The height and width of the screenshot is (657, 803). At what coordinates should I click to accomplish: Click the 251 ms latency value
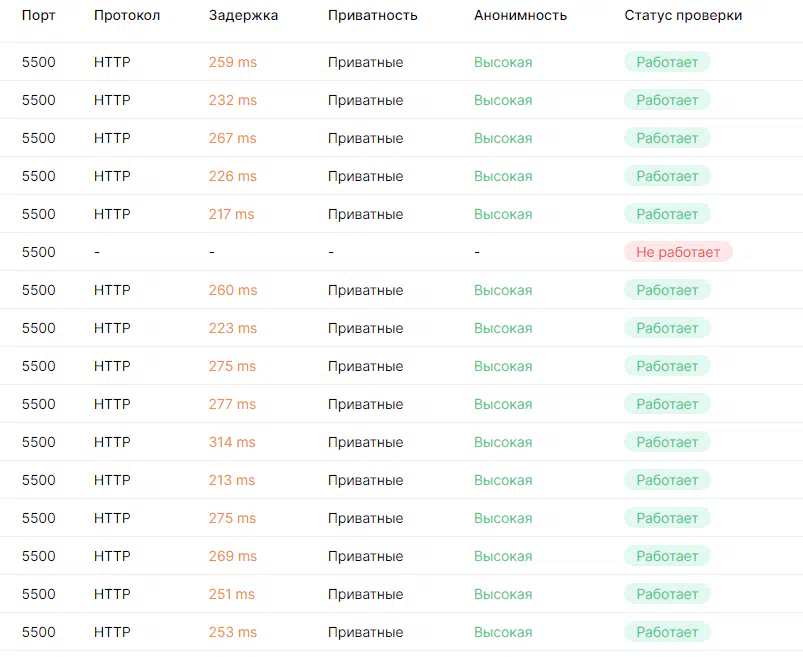point(231,594)
